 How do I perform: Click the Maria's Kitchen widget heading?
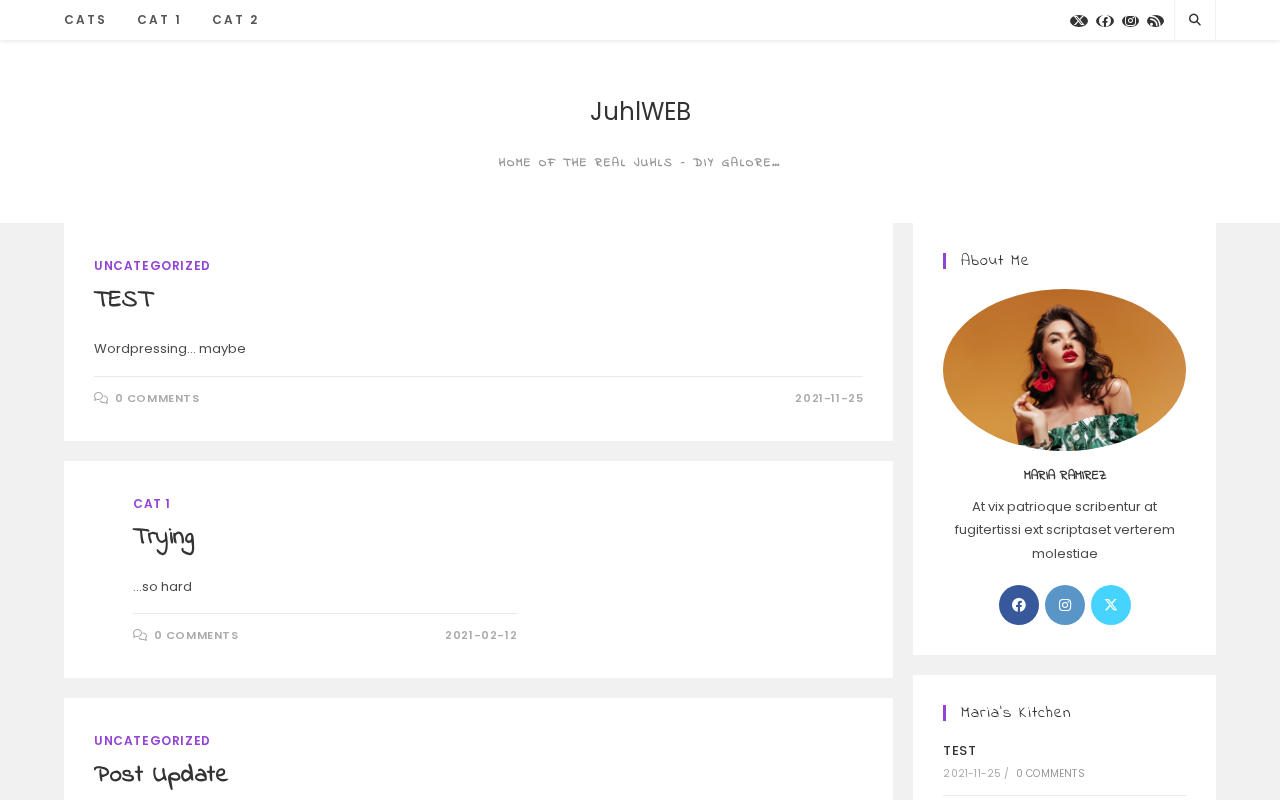tap(1016, 713)
